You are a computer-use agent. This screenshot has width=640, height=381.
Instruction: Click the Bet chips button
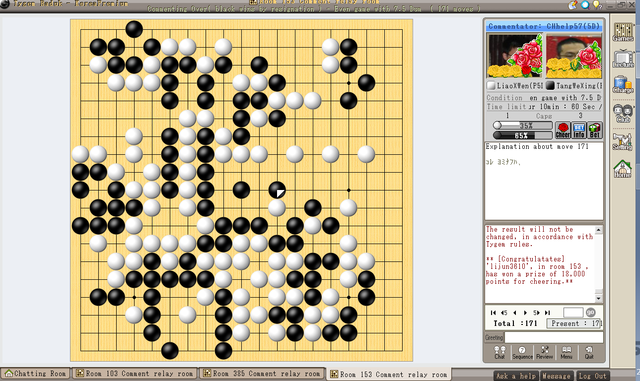tap(595, 130)
